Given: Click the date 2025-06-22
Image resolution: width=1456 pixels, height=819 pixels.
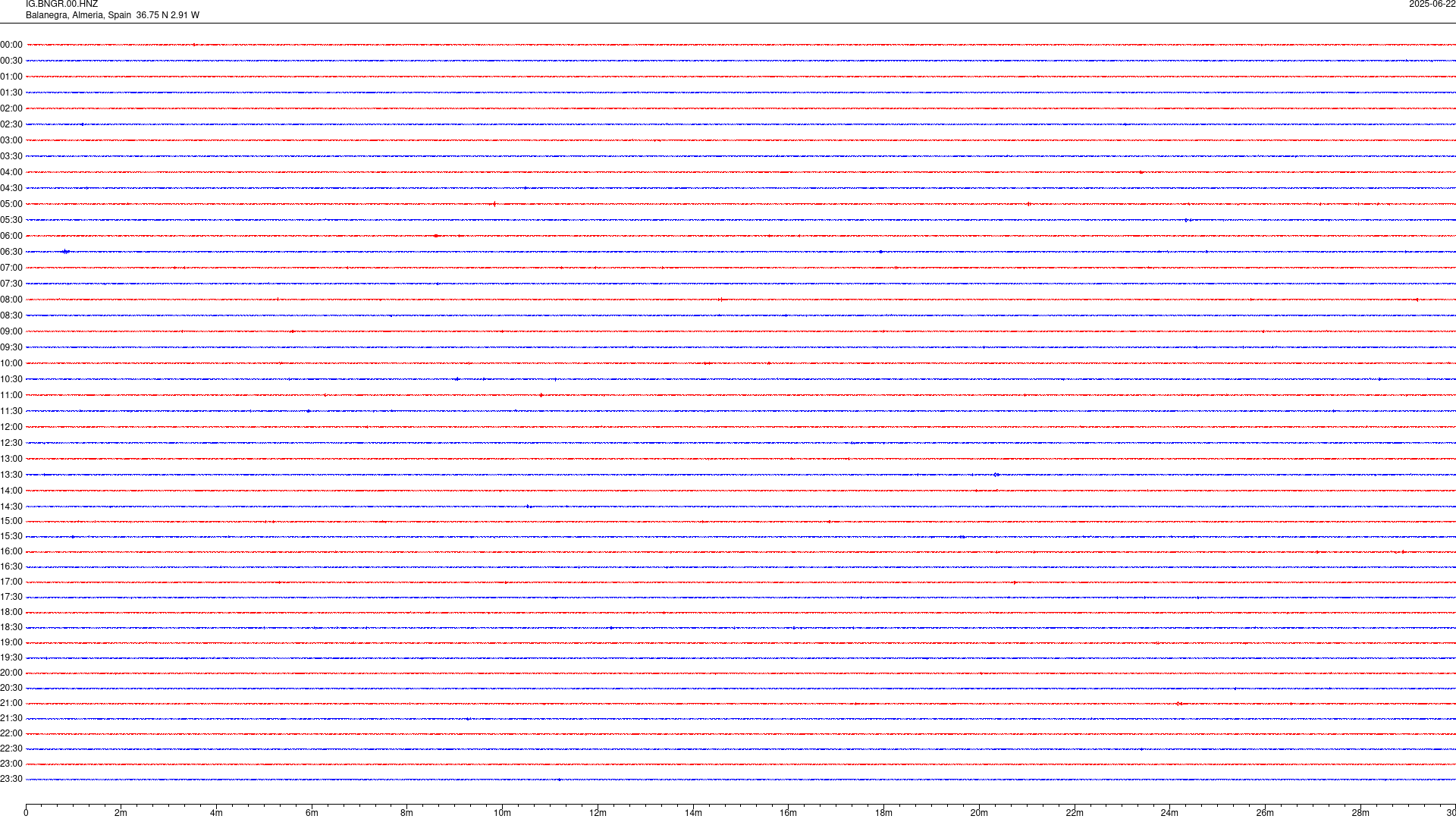Looking at the screenshot, I should 1432,5.
